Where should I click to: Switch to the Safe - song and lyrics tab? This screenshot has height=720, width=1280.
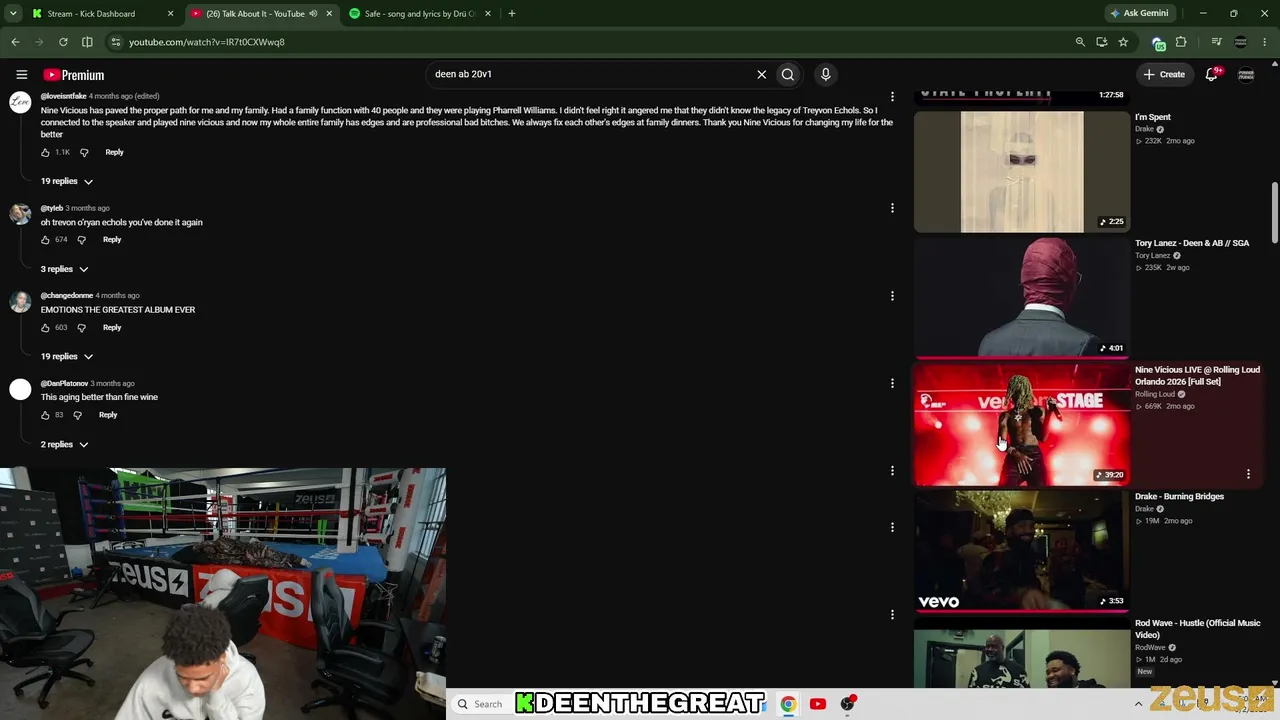tap(420, 14)
